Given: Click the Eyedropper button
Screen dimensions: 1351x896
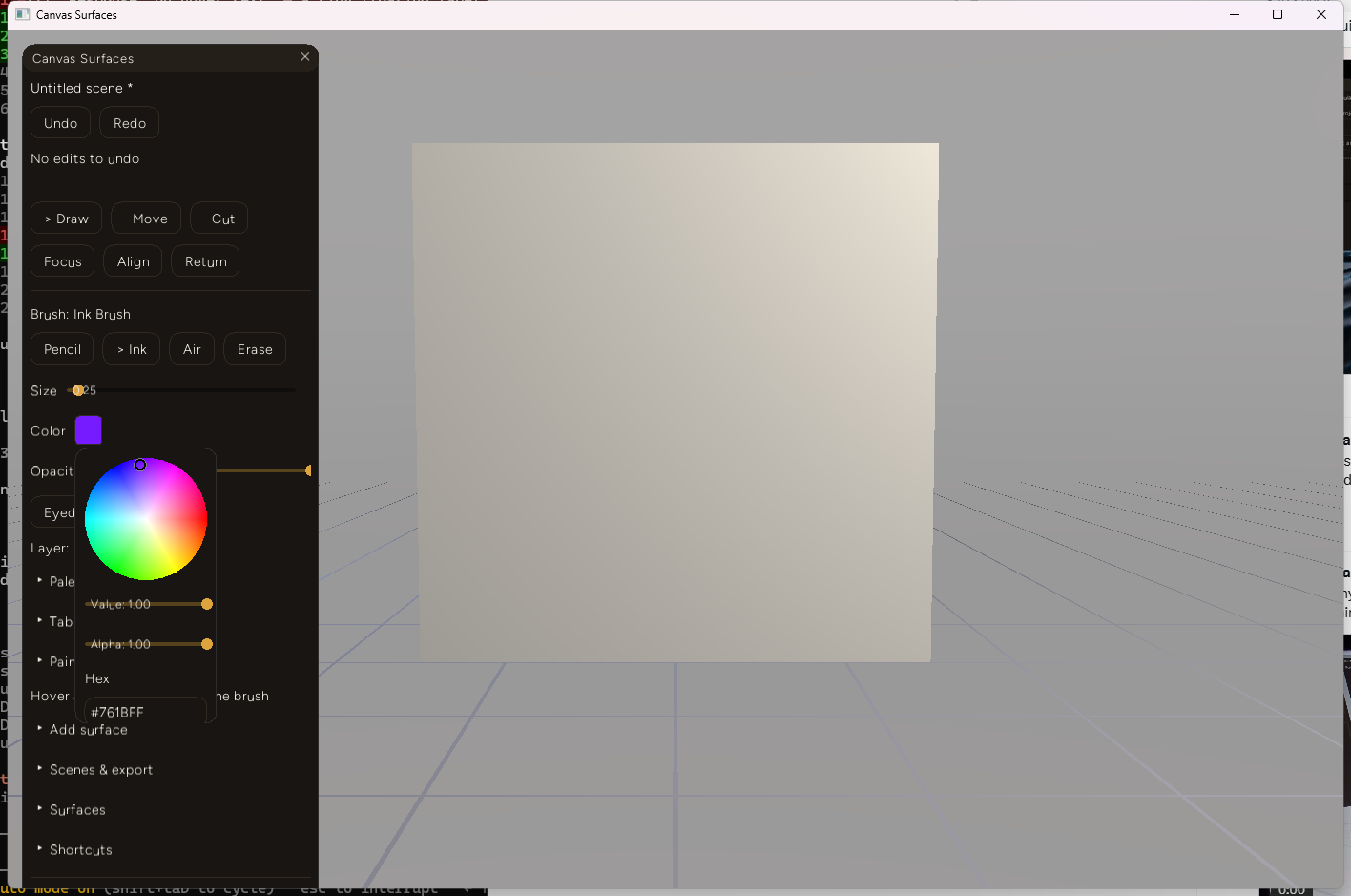Looking at the screenshot, I should pos(53,512).
